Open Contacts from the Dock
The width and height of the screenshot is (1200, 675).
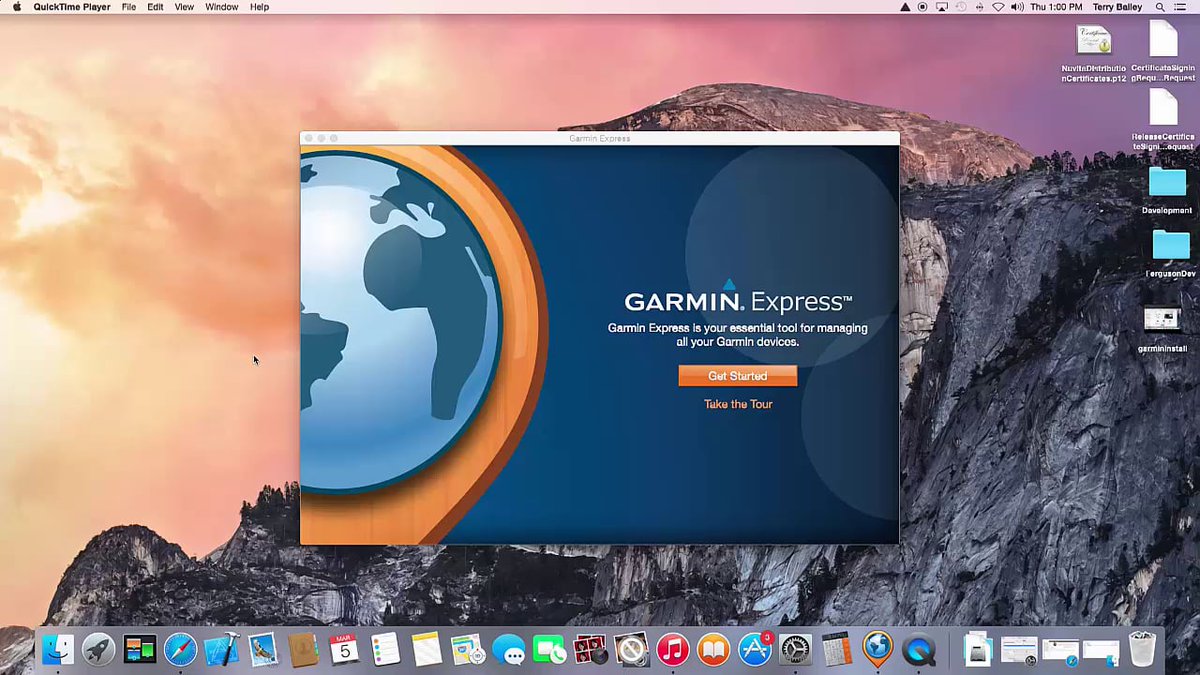pos(304,650)
